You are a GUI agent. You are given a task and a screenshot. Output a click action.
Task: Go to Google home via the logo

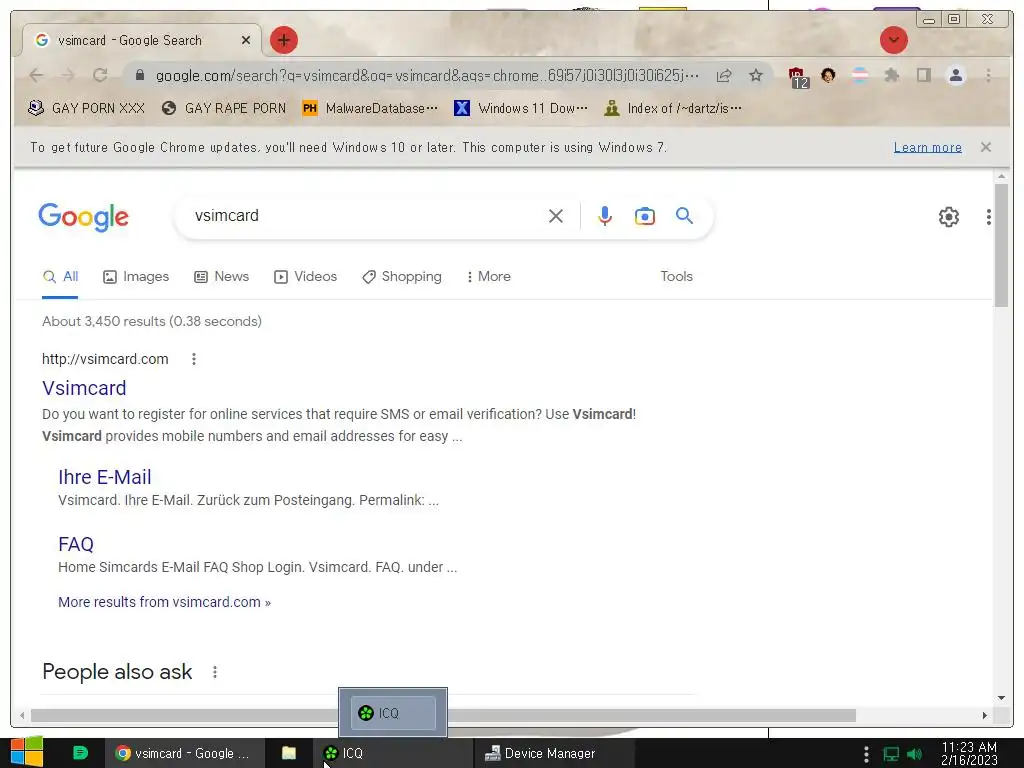point(84,217)
